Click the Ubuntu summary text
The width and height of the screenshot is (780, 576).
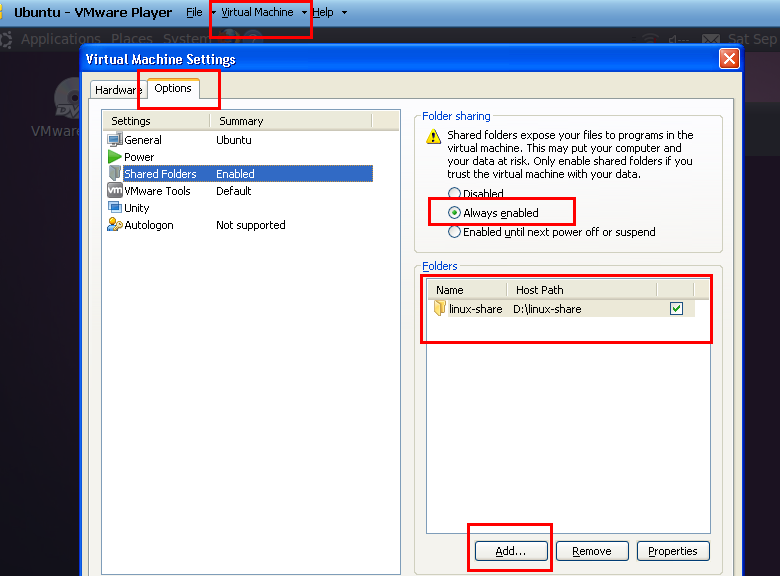(234, 140)
